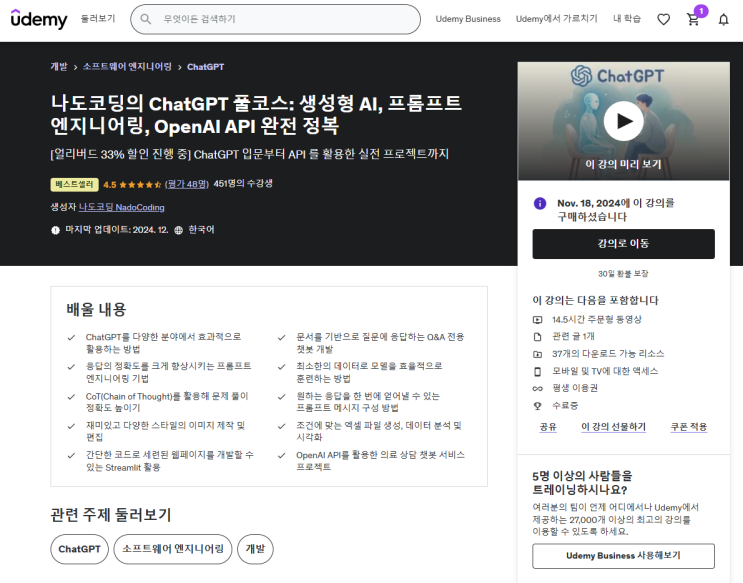Click the 451명의 수강생 text
This screenshot has height=583, width=743.
click(243, 183)
